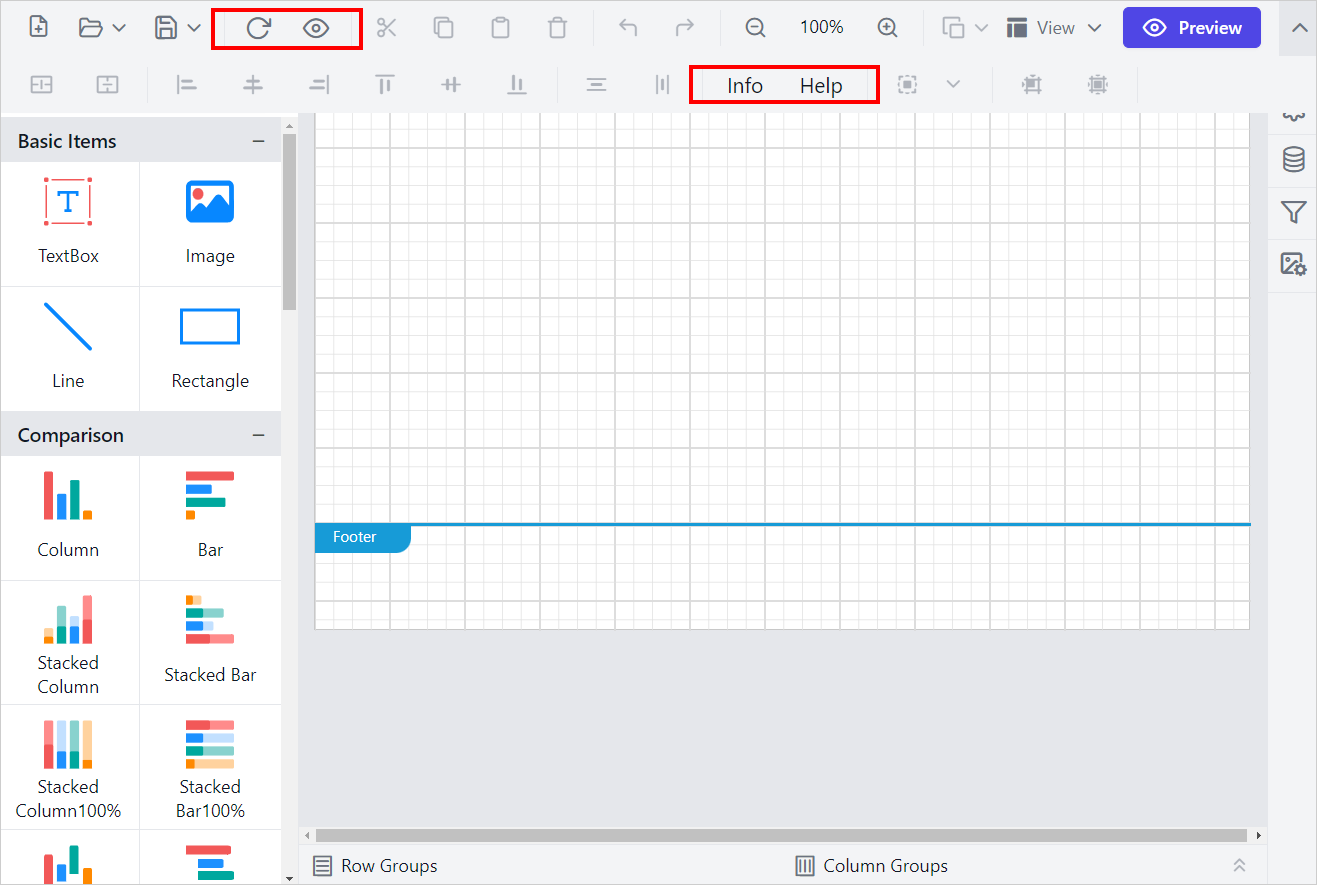Image resolution: width=1317 pixels, height=885 pixels.
Task: Click the vertical-bars distribute icon
Action: [662, 85]
